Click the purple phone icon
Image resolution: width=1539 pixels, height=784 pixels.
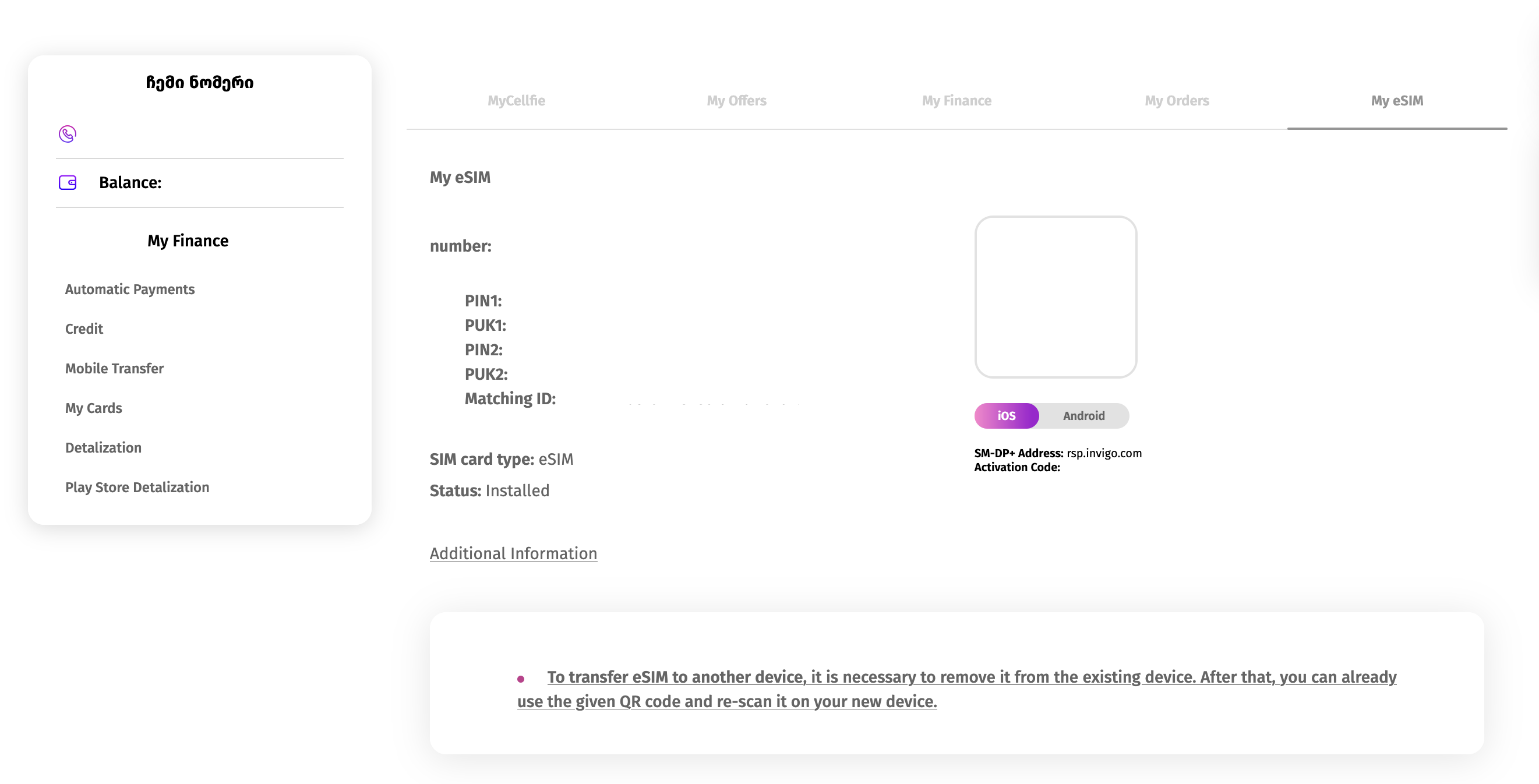[x=68, y=134]
